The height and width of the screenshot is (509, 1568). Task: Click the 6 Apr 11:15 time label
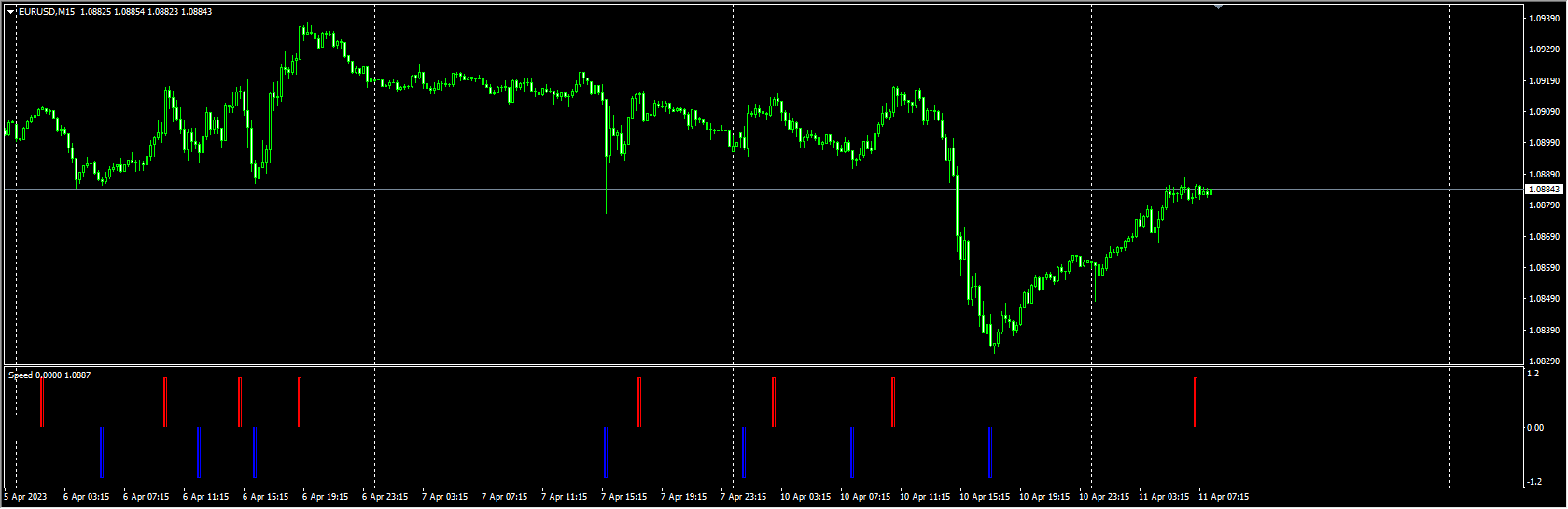point(205,497)
